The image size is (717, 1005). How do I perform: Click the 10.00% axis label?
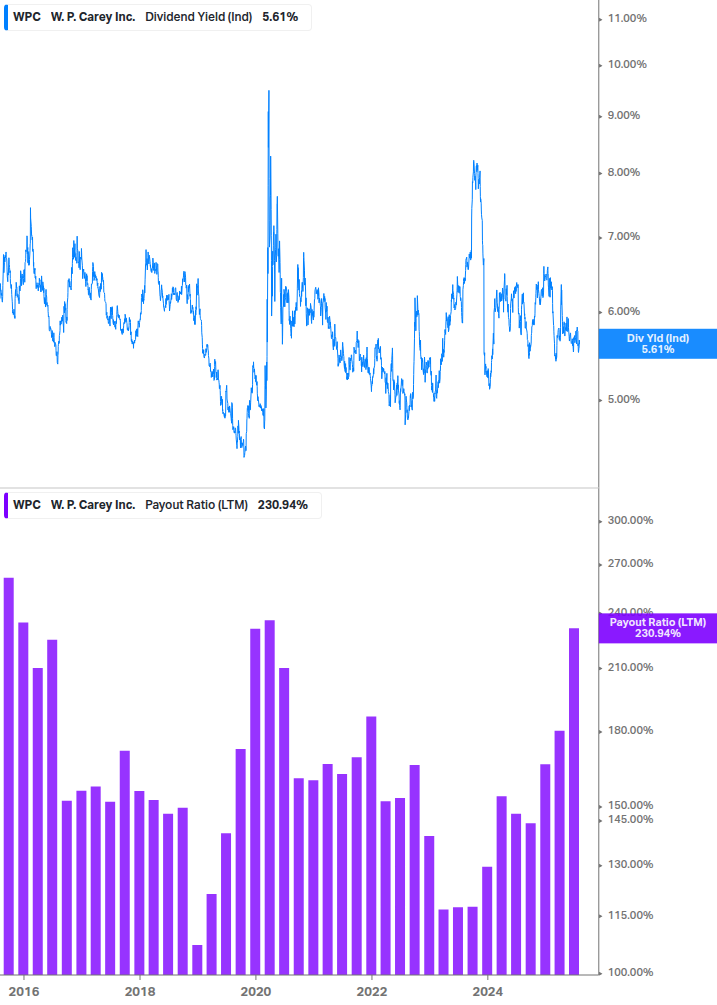[x=627, y=65]
